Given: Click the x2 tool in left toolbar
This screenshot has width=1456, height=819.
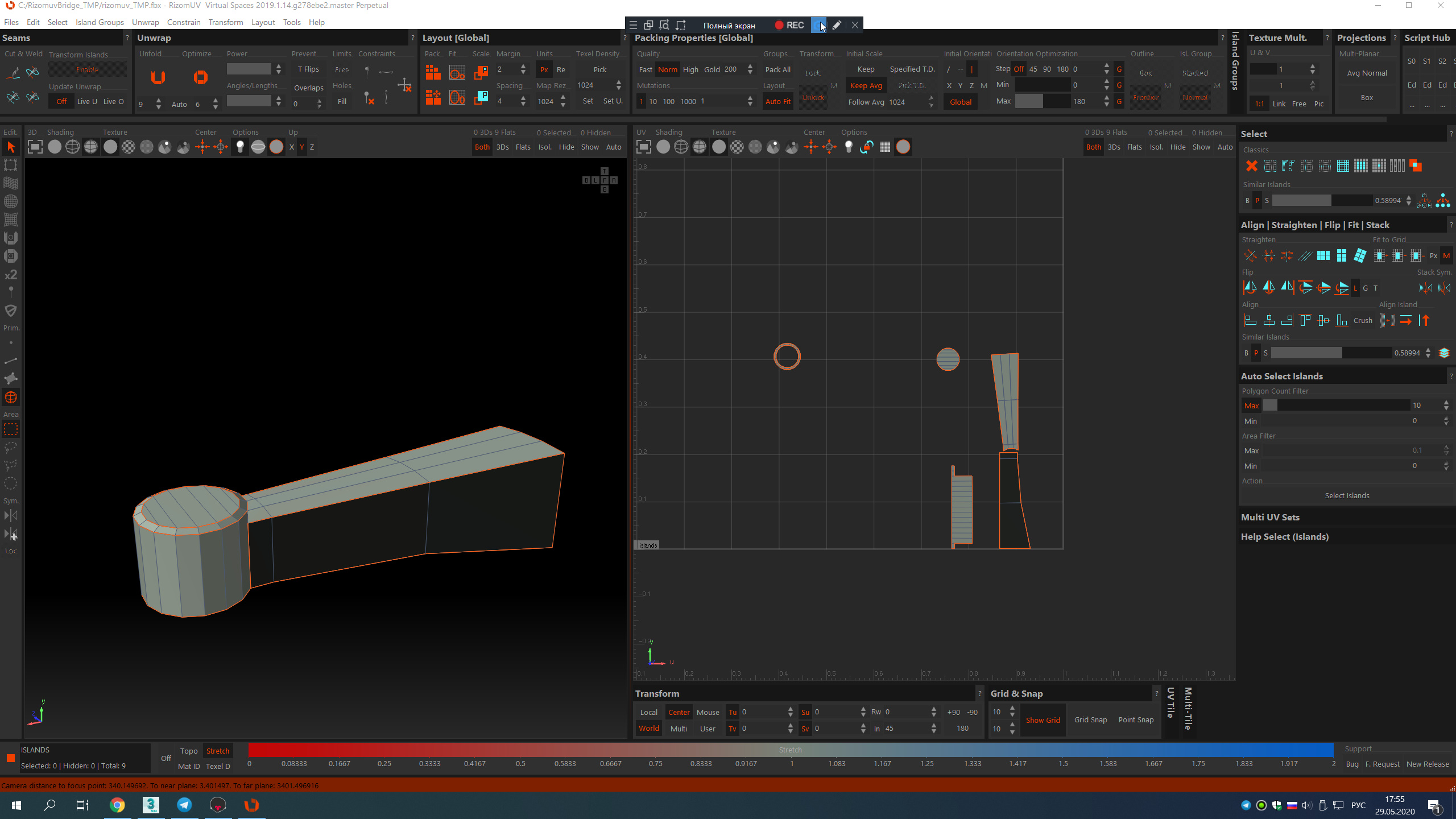Looking at the screenshot, I should coord(11,275).
